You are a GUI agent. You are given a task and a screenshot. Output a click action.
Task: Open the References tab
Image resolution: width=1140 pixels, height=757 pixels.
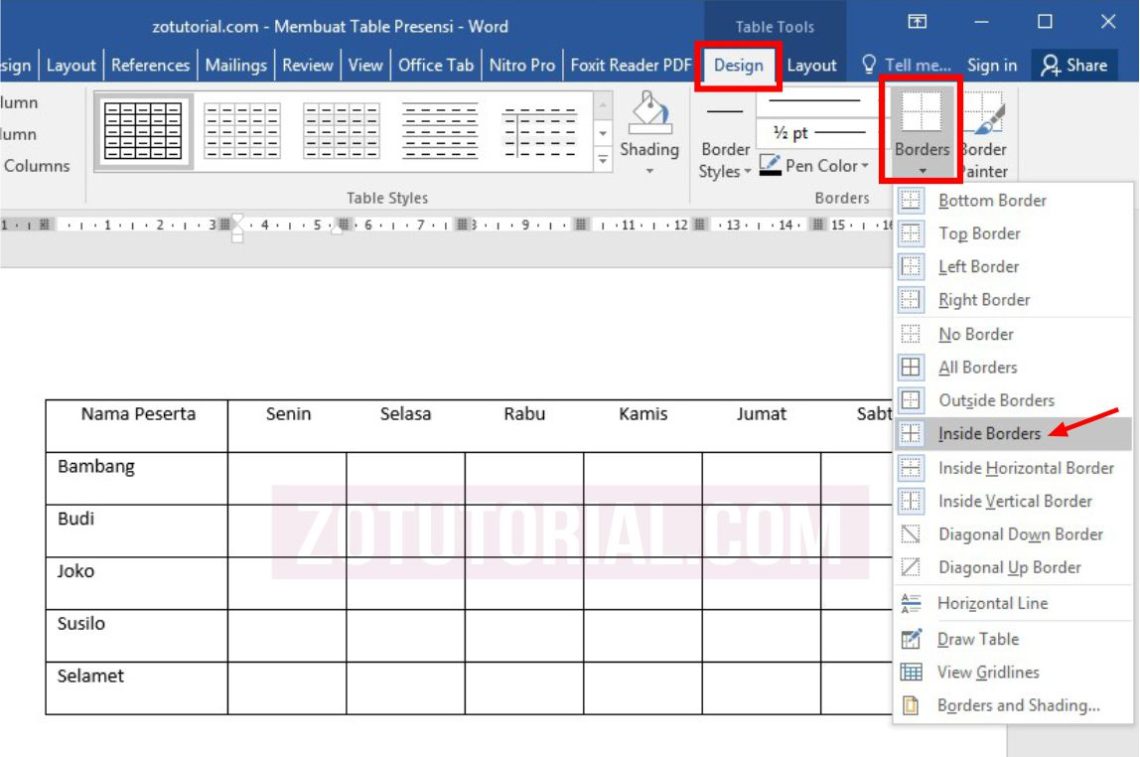pyautogui.click(x=150, y=65)
